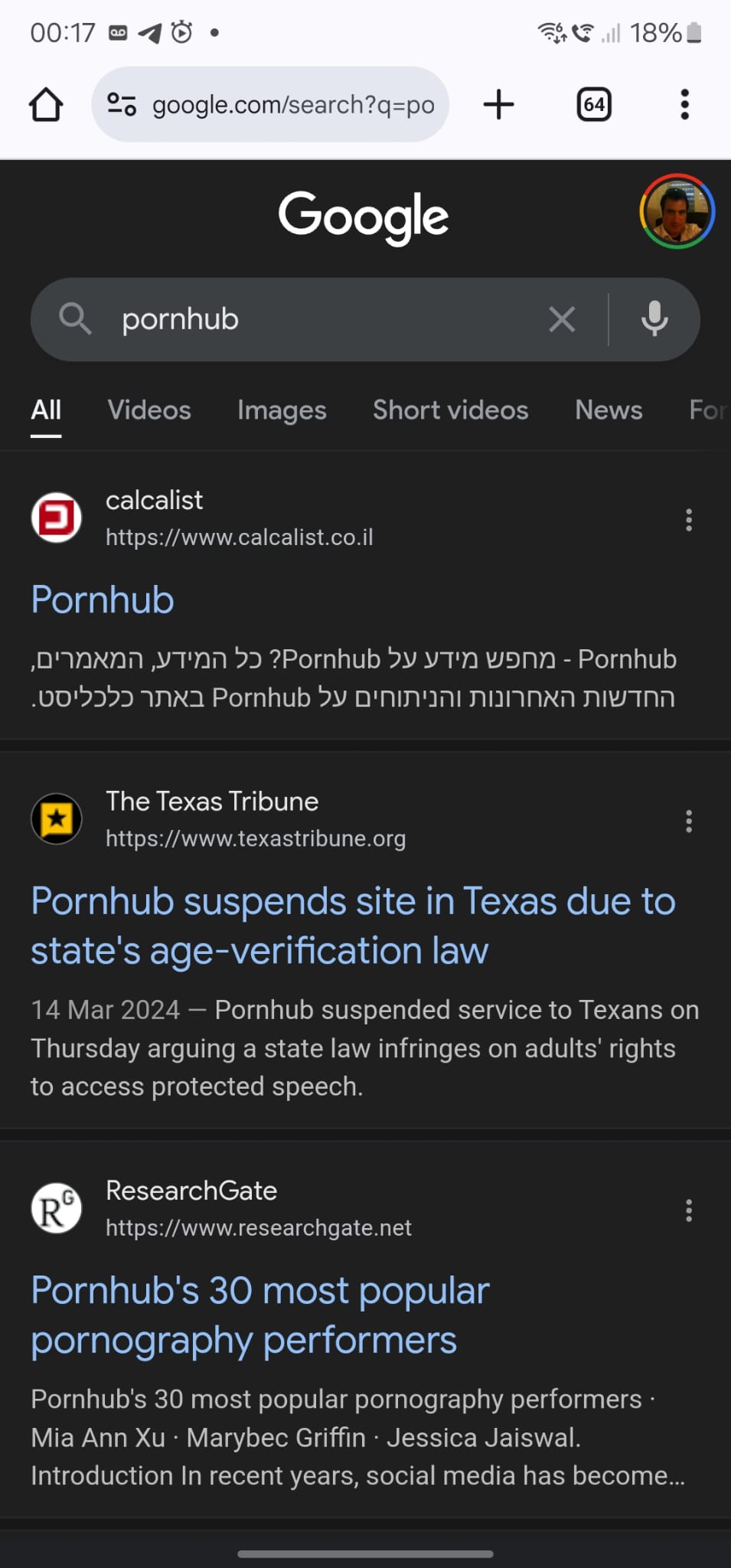
Task: Clear the search query with X
Action: point(562,319)
